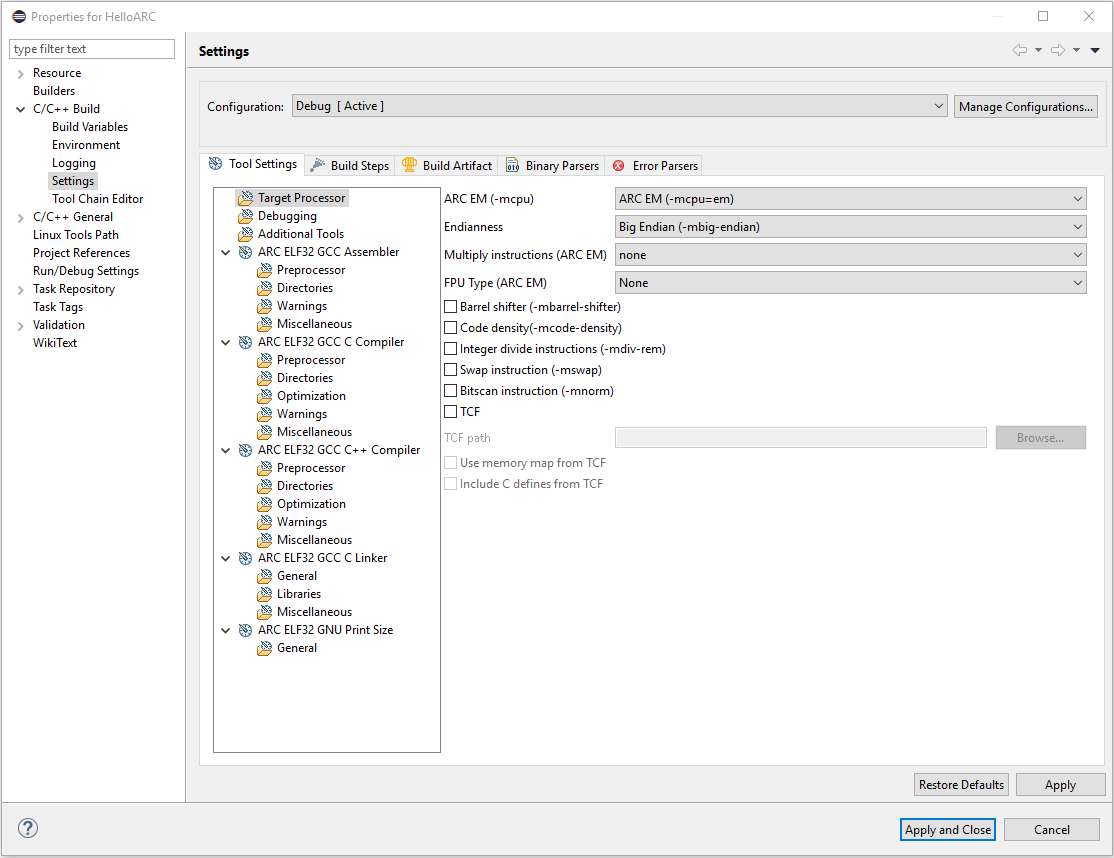Collapse the C/C++ Build tree node
Viewport: 1114px width, 858px height.
[x=21, y=109]
